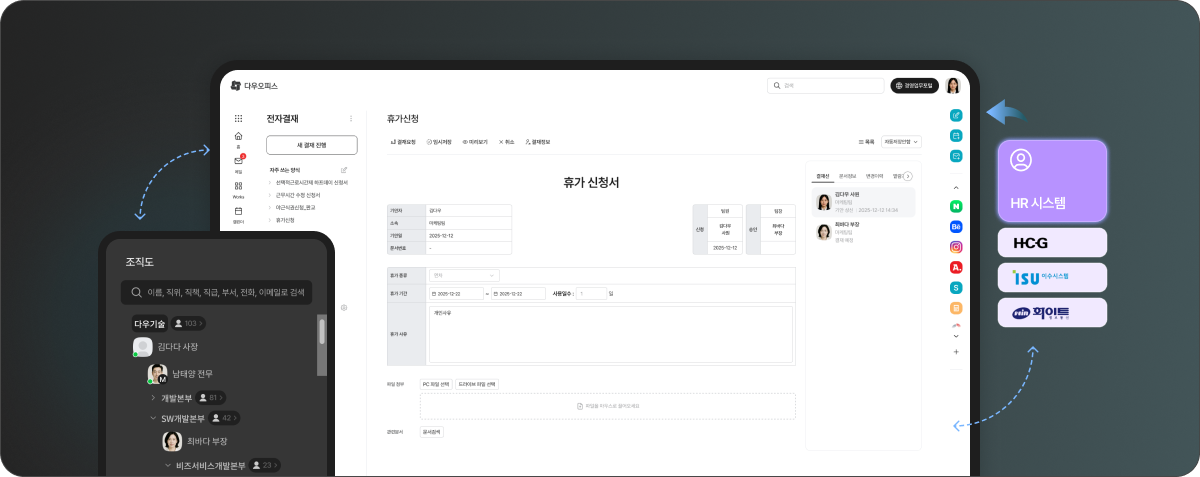This screenshot has height=477, width=1200.
Task: Switch to the 문서정보 tab
Action: [x=846, y=176]
